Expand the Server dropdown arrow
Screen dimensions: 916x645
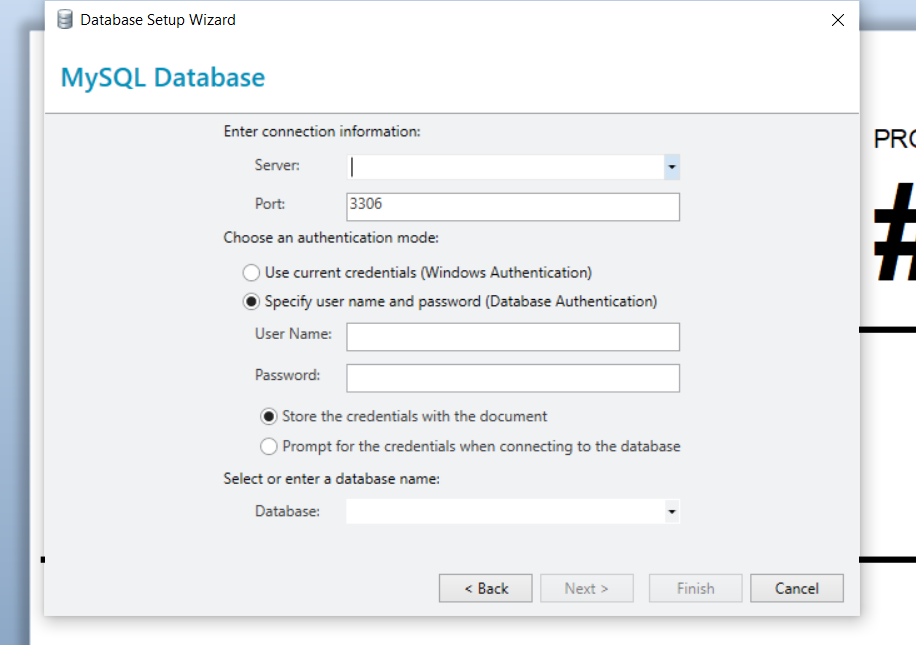click(x=672, y=167)
